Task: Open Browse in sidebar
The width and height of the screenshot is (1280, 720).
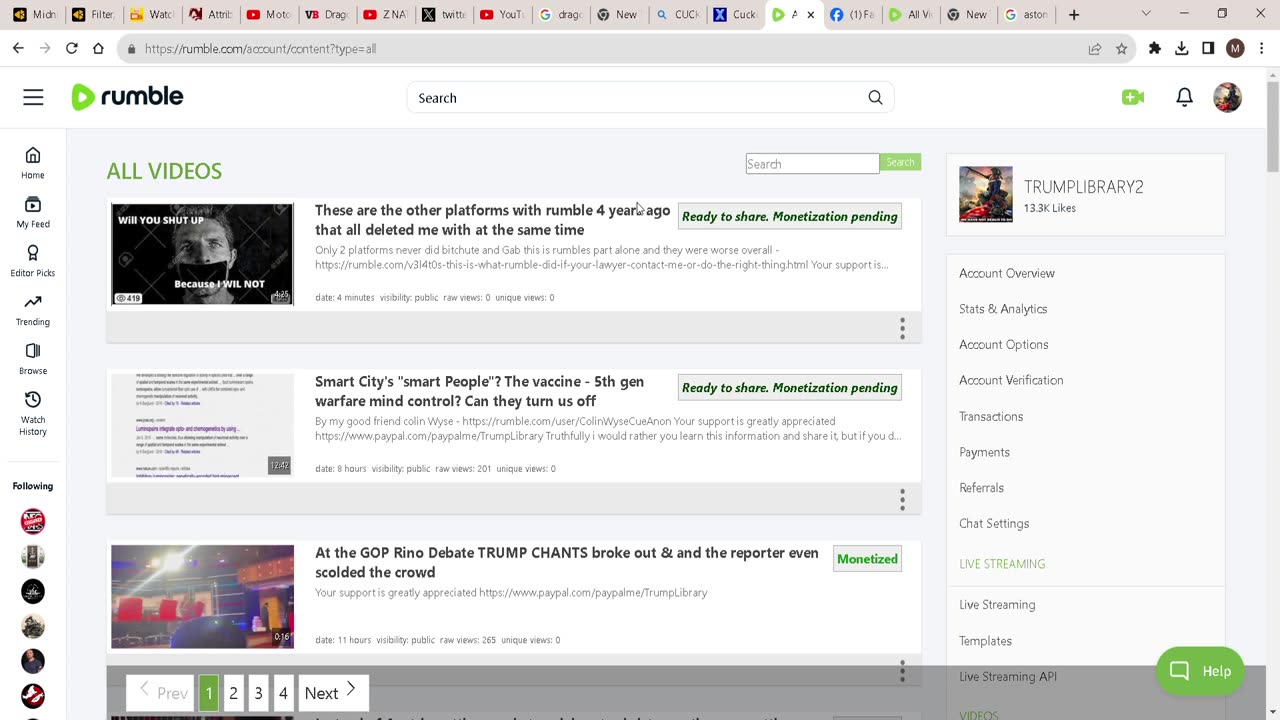Action: pyautogui.click(x=33, y=359)
